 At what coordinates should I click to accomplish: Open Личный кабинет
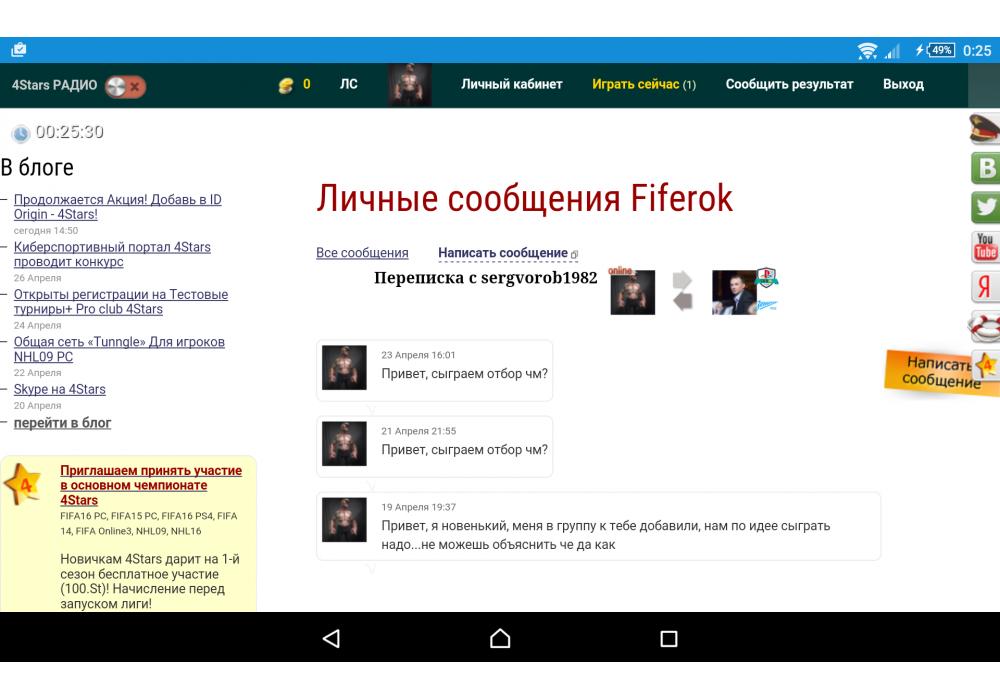click(511, 85)
